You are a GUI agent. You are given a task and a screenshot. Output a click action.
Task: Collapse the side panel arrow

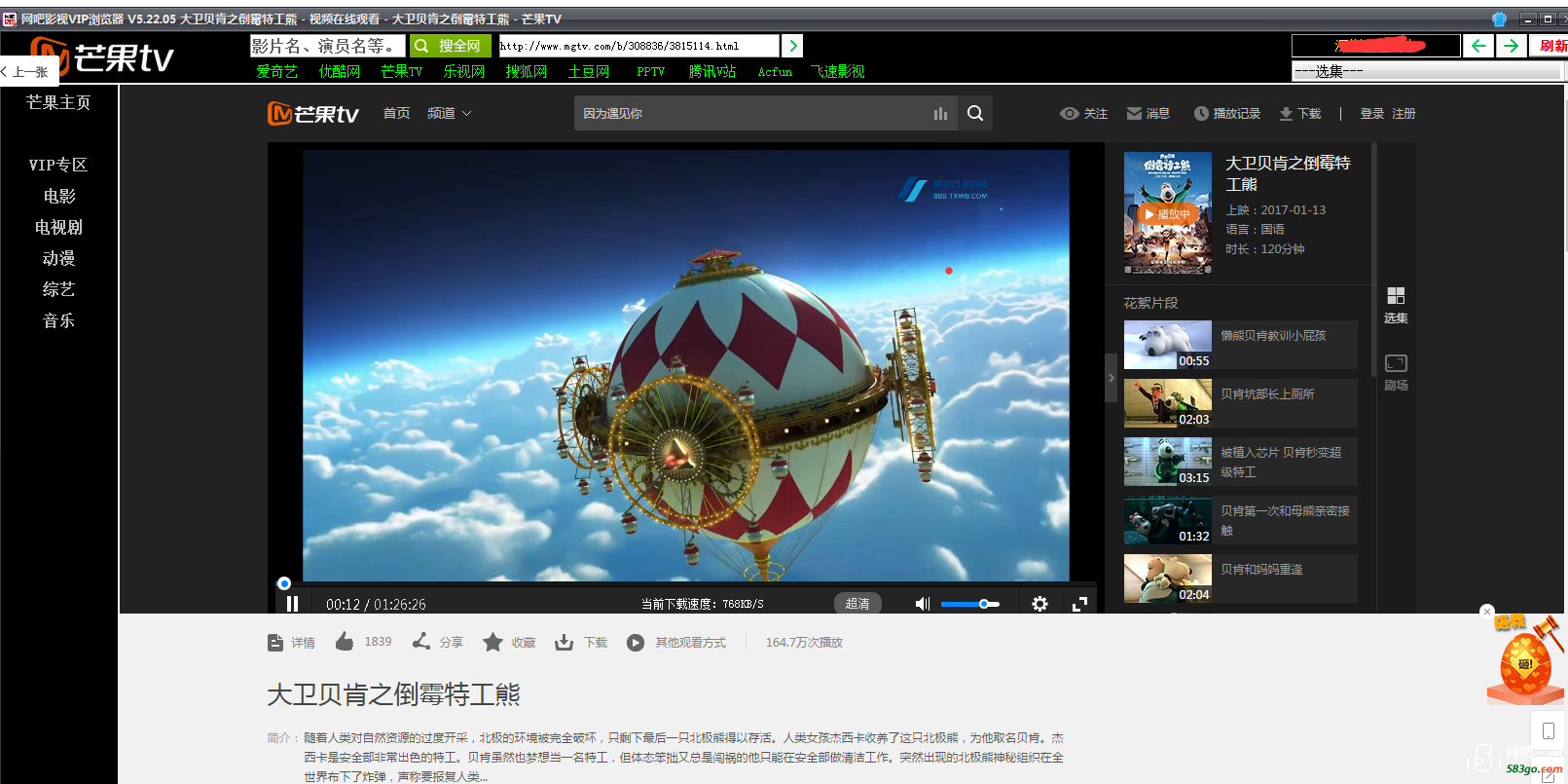click(1111, 378)
